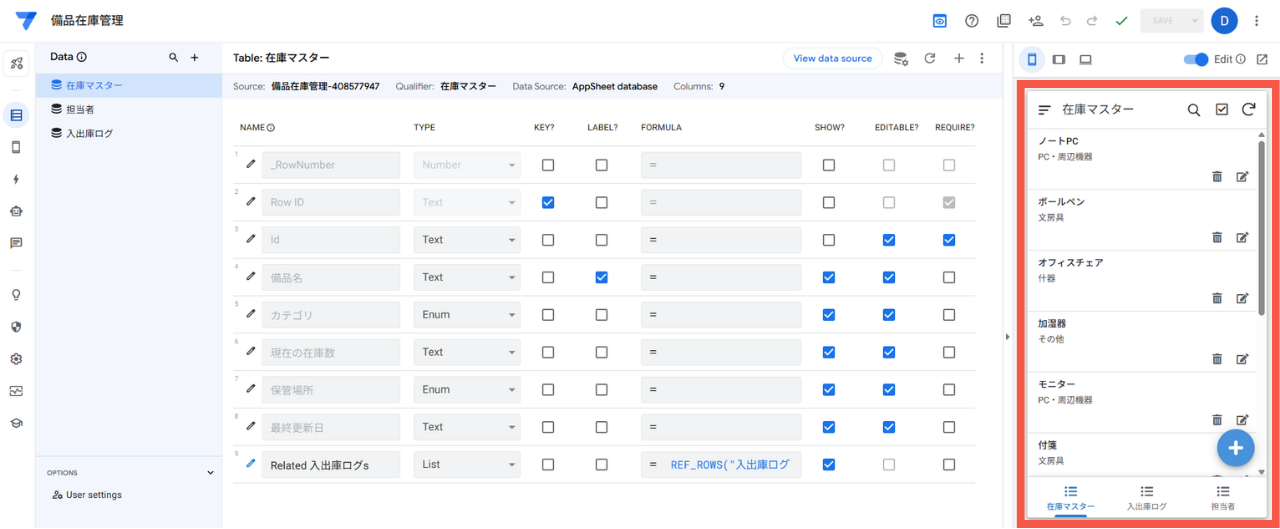The image size is (1280, 529).
Task: Check KEY checkbox for Id column
Action: 548,240
